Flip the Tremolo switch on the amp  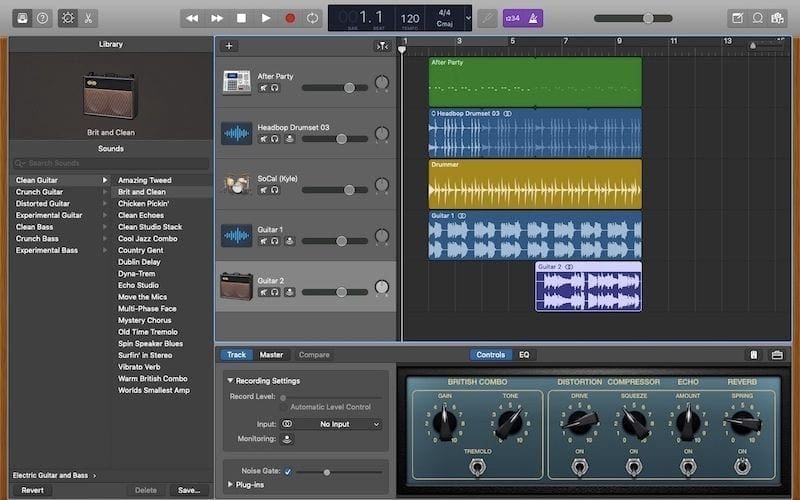tap(477, 467)
